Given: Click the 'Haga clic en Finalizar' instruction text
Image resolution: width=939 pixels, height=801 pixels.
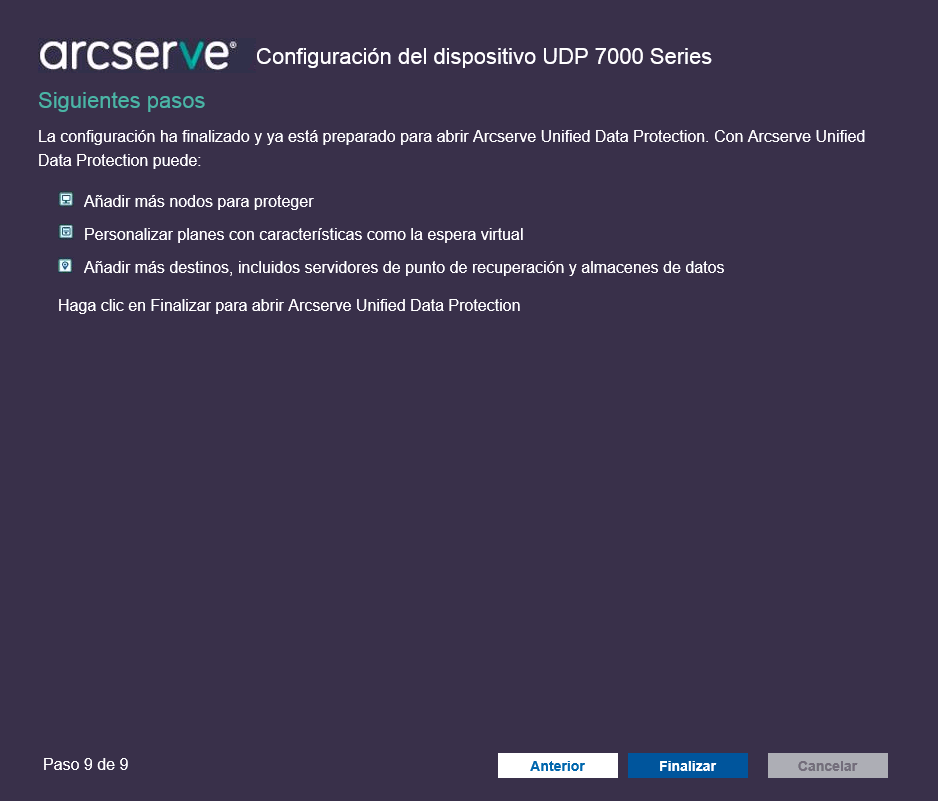Looking at the screenshot, I should tap(289, 305).
